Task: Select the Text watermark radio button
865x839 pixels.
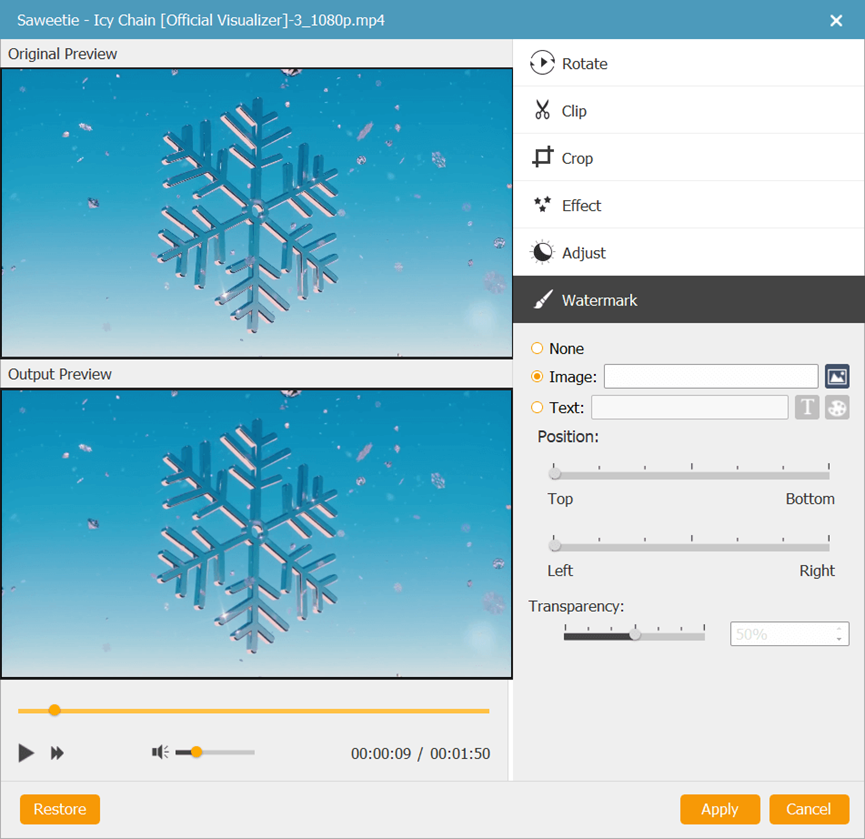Action: pyautogui.click(x=538, y=407)
